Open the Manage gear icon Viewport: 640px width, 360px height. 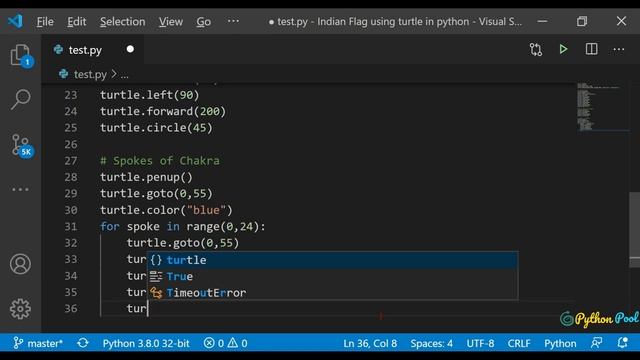[20, 309]
